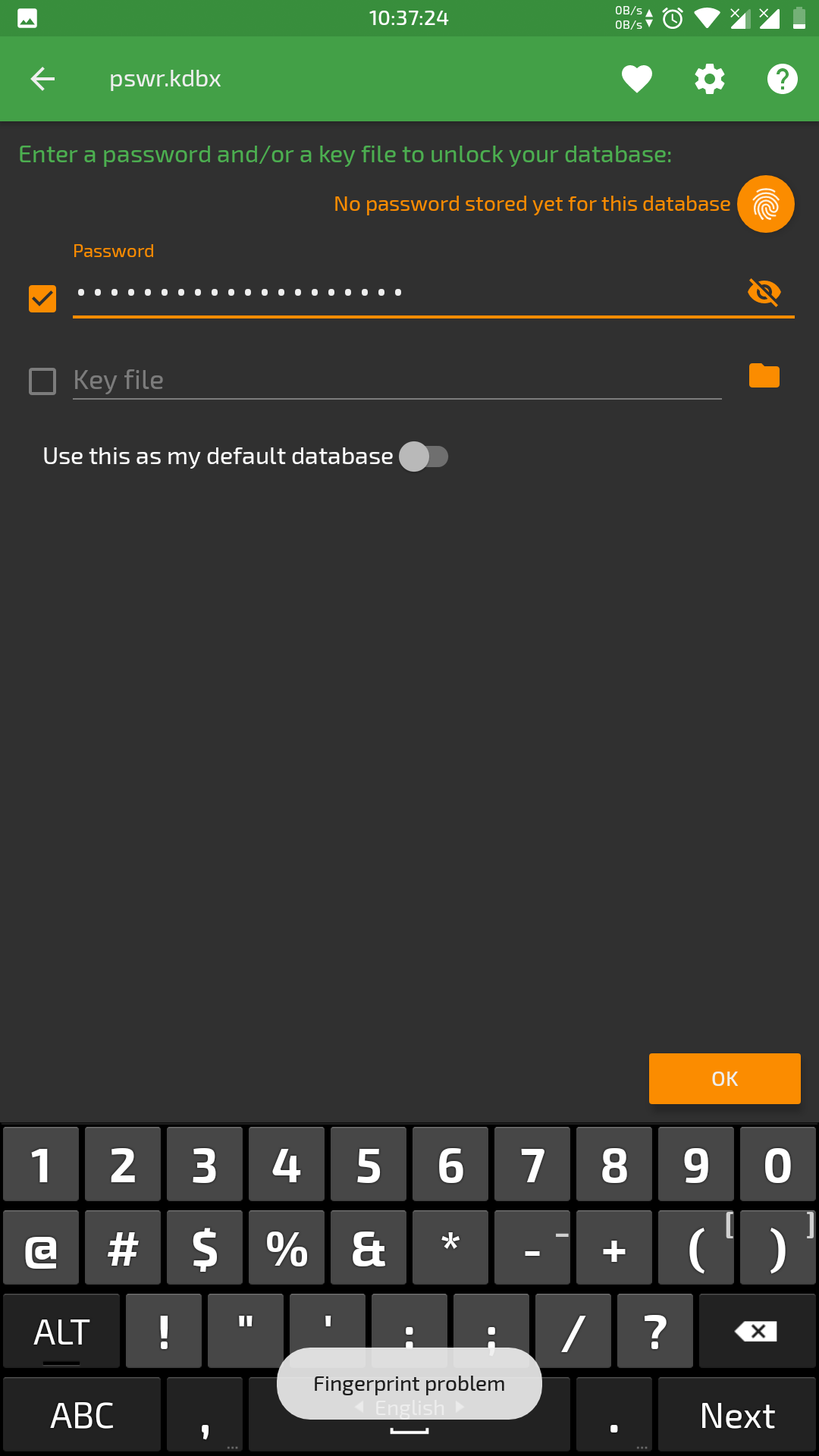Tap the alarm clock status icon
This screenshot has height=1456, width=819.
673,18
